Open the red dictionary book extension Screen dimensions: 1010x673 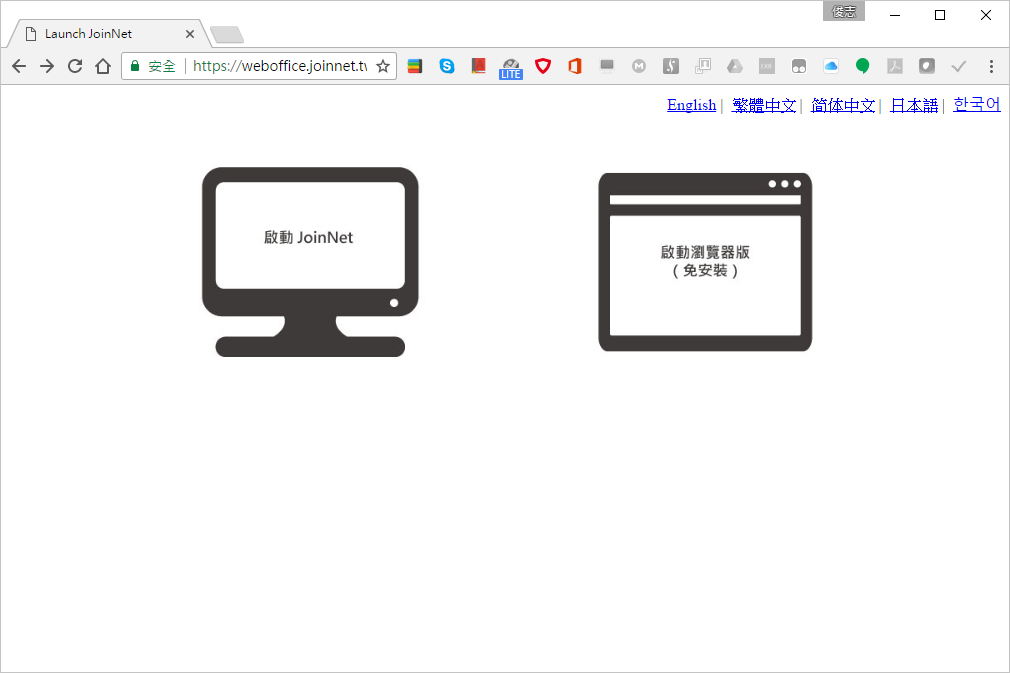479,66
